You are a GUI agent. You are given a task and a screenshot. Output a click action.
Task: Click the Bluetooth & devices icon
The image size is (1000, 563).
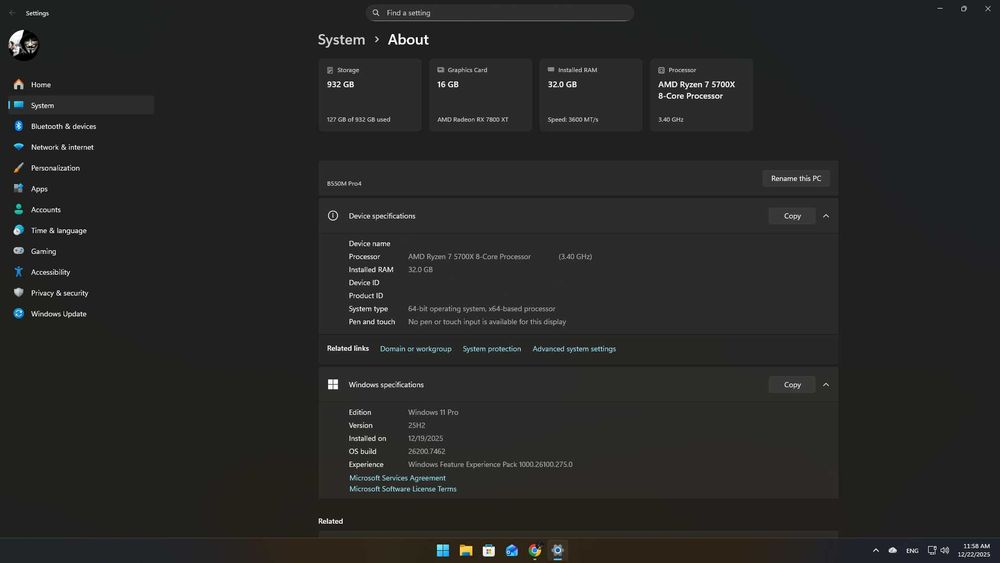pyautogui.click(x=18, y=126)
